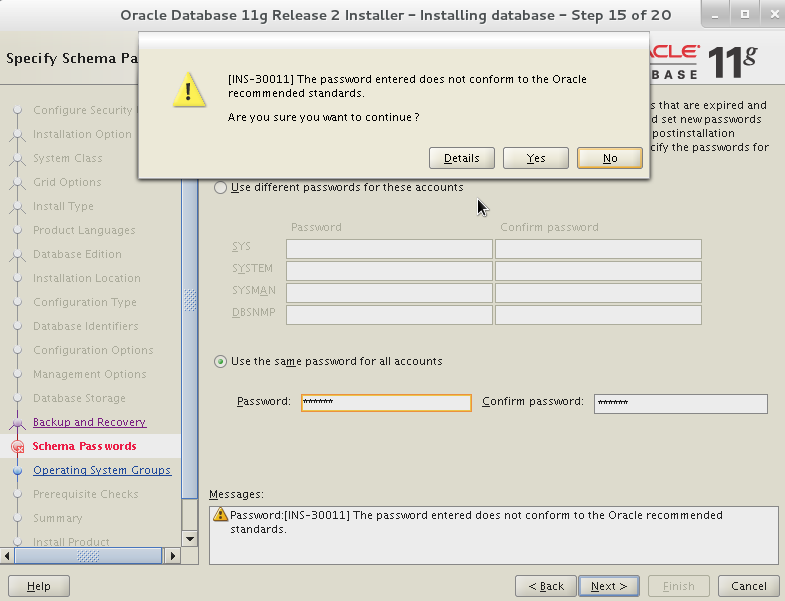Click the INS-30011 message in Messages box
The height and width of the screenshot is (601, 785).
coord(476,522)
